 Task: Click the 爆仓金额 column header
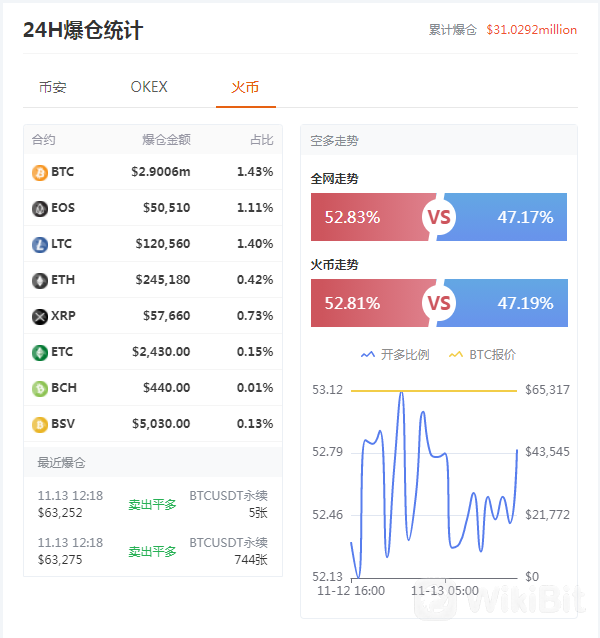(x=166, y=140)
